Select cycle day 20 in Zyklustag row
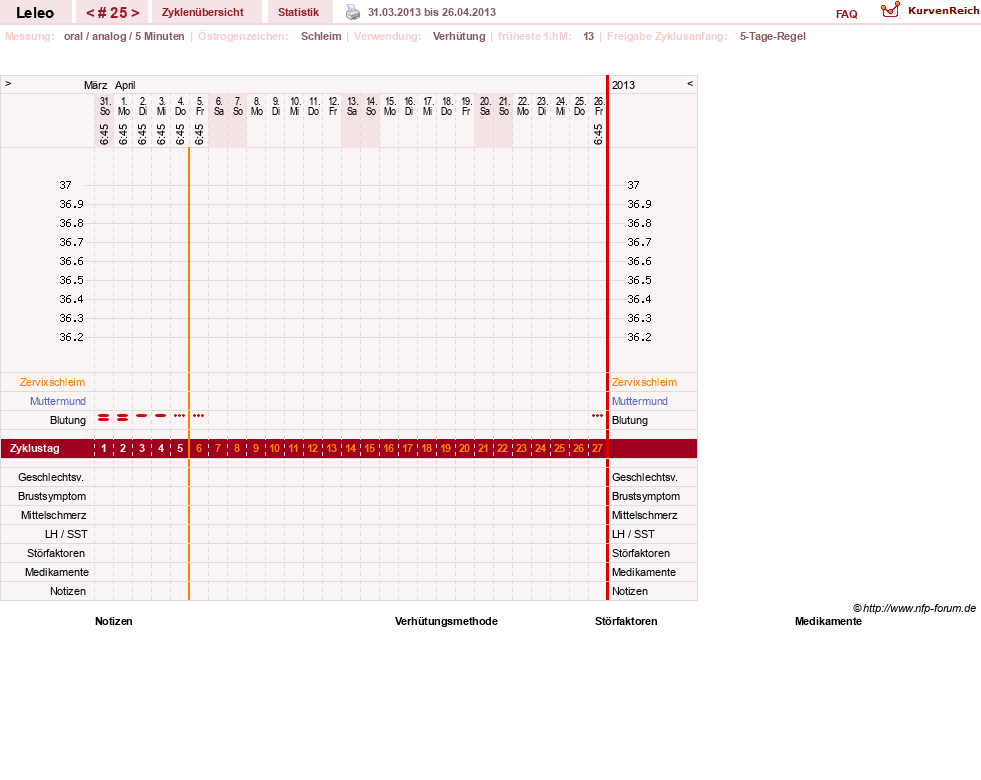The height and width of the screenshot is (780, 981). click(x=465, y=448)
